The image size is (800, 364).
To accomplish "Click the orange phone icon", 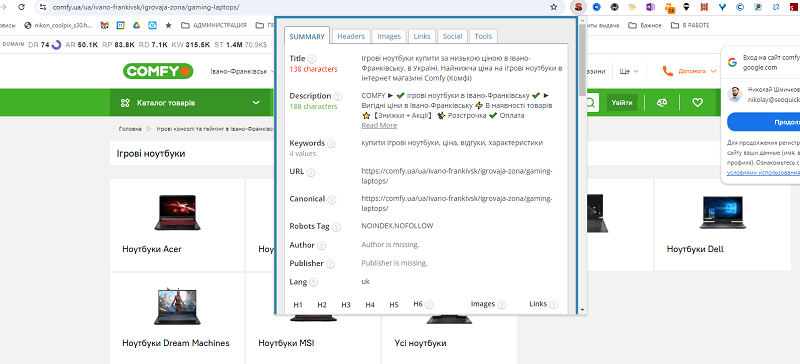I will (668, 71).
